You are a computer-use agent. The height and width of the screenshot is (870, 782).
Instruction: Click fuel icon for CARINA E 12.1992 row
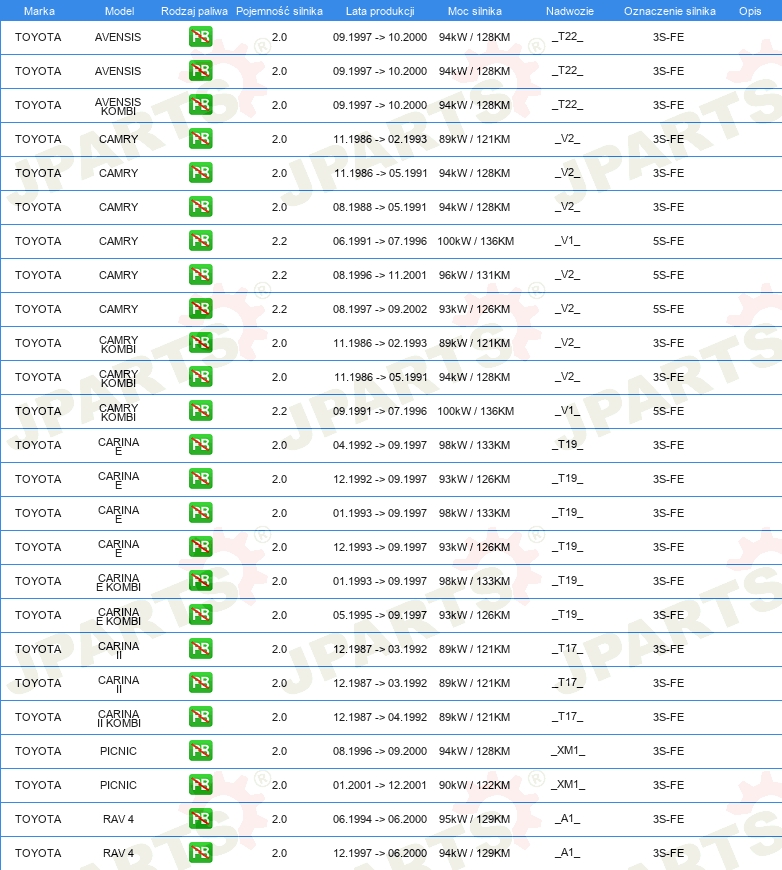[200, 479]
